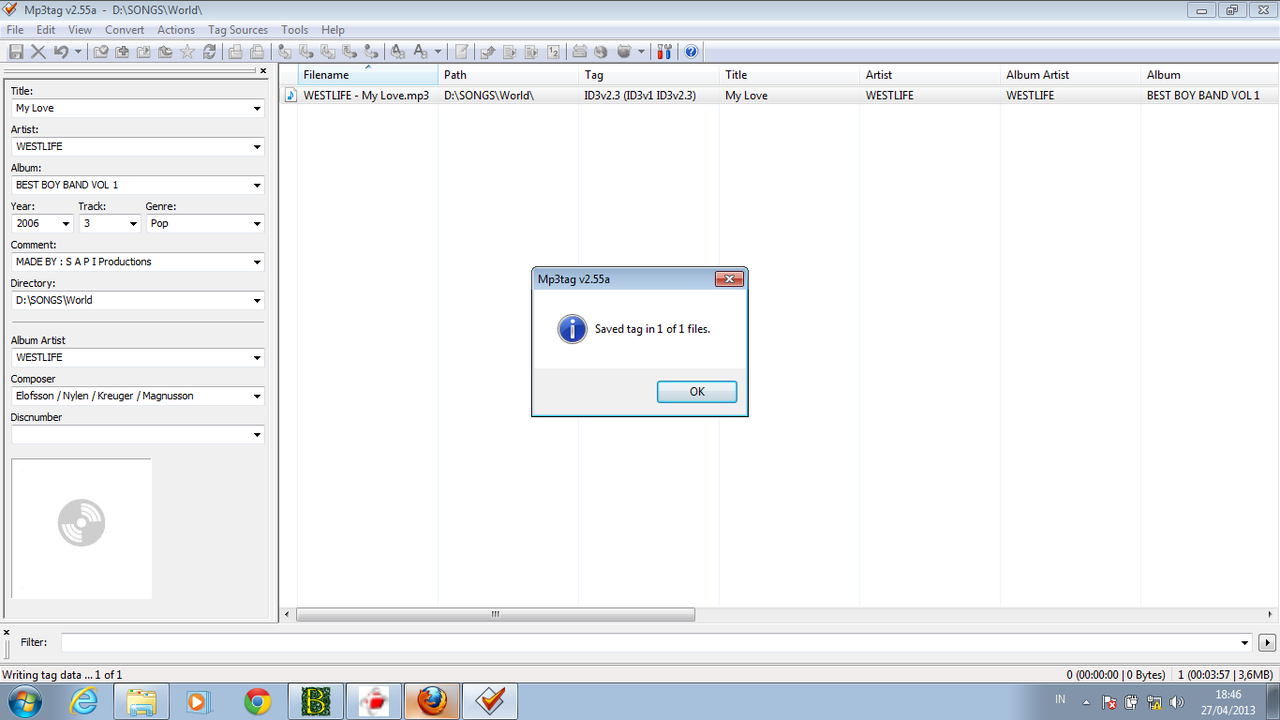Click the Tag - Filename convert icon
The height and width of the screenshot is (720, 1280).
[284, 51]
